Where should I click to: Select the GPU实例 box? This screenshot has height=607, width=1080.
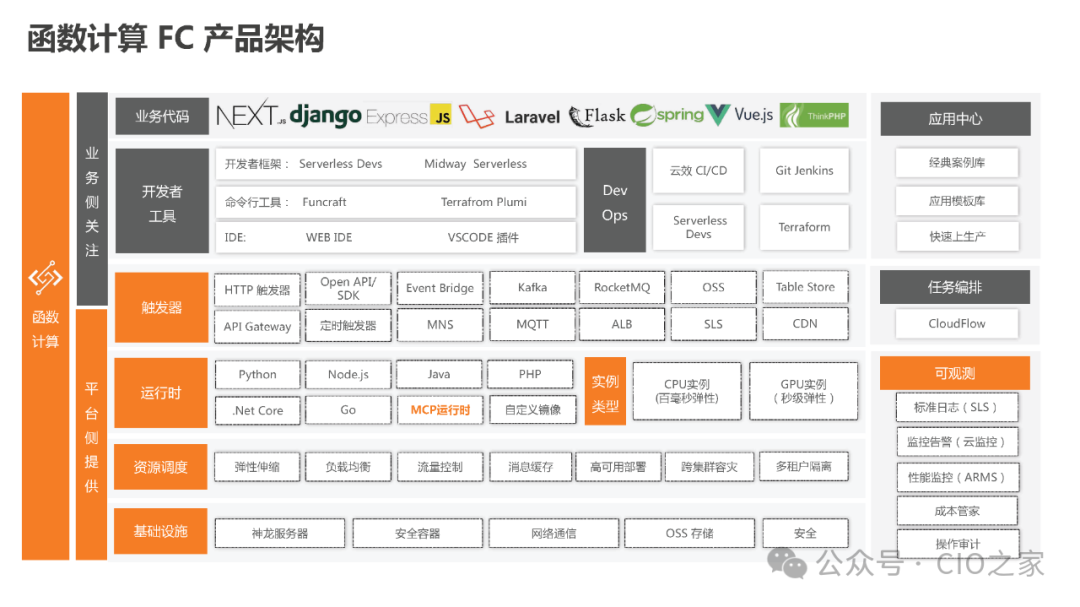(804, 391)
